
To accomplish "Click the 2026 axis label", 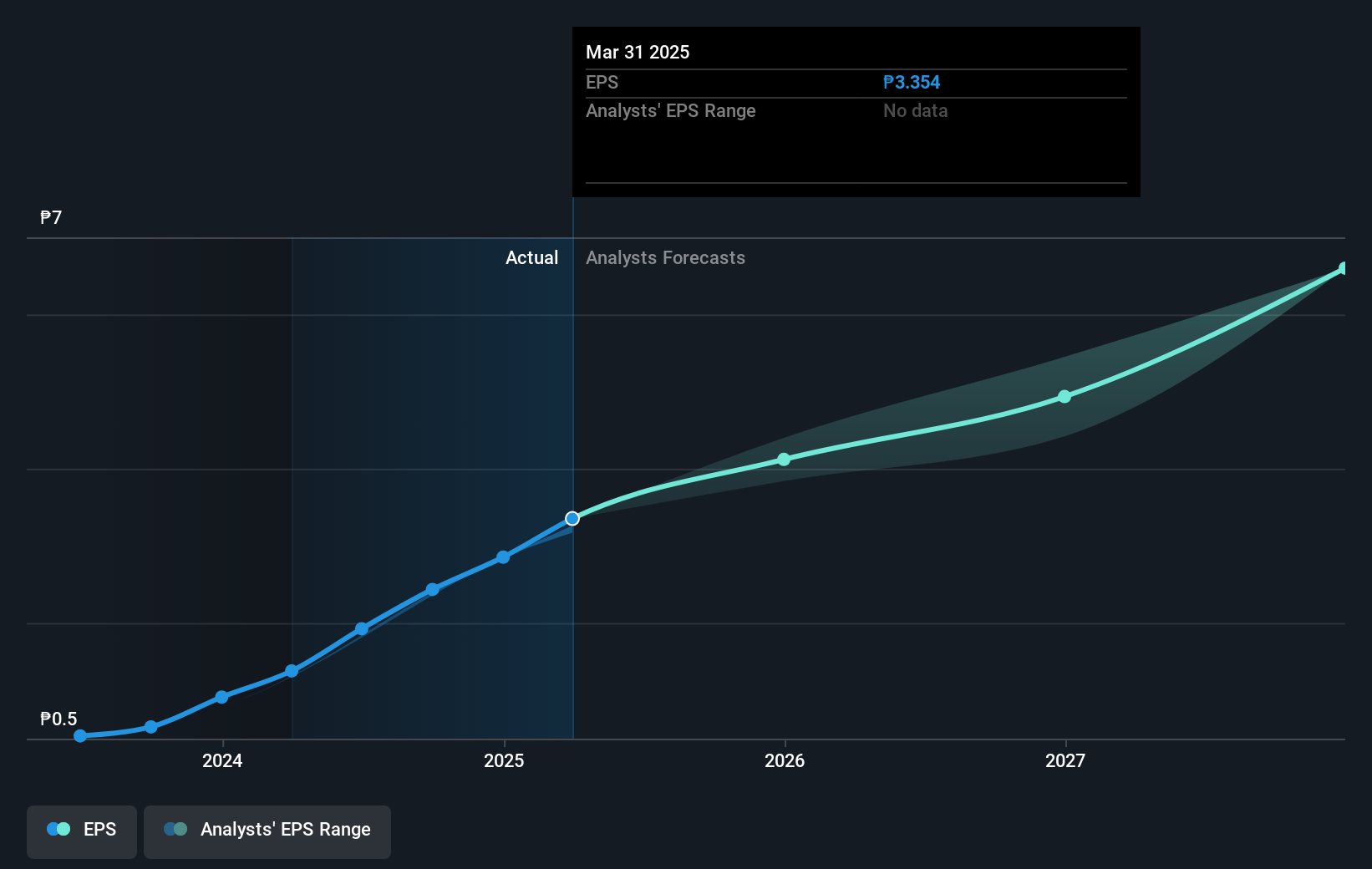I will pyautogui.click(x=785, y=760).
